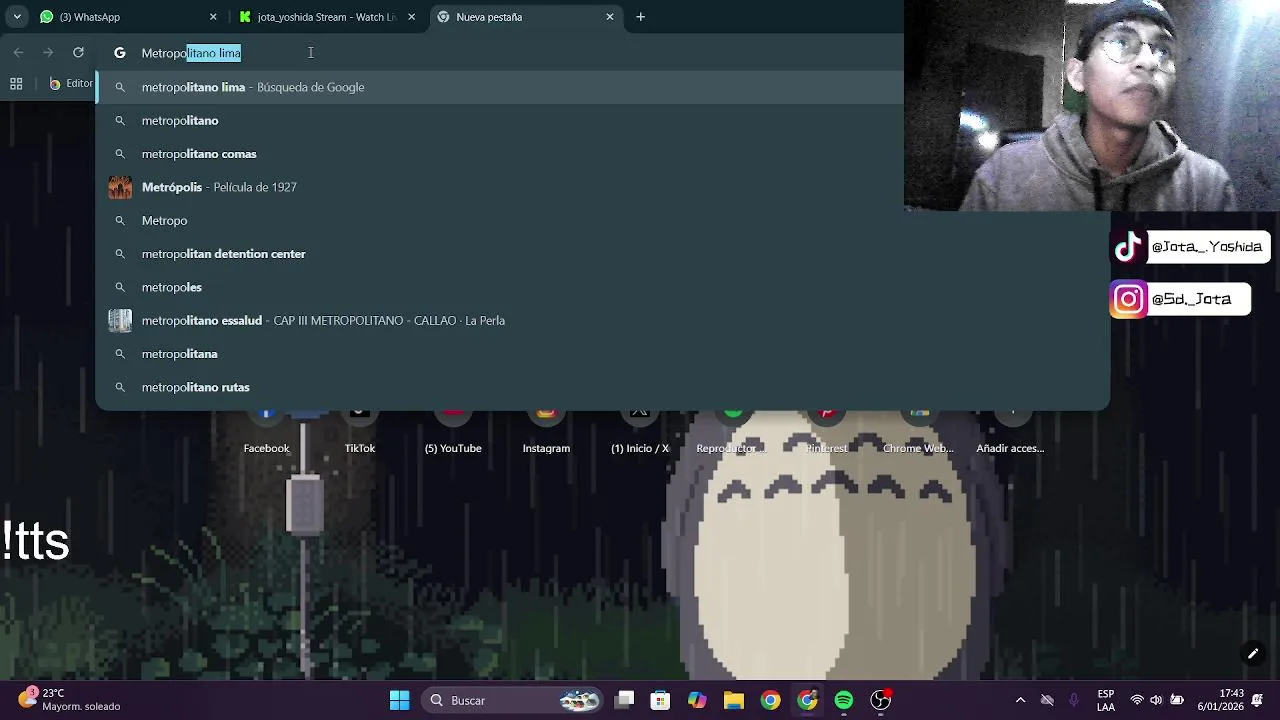Close the jota_yoshida Stream tab
Screen dimensions: 1280x720
(x=411, y=17)
